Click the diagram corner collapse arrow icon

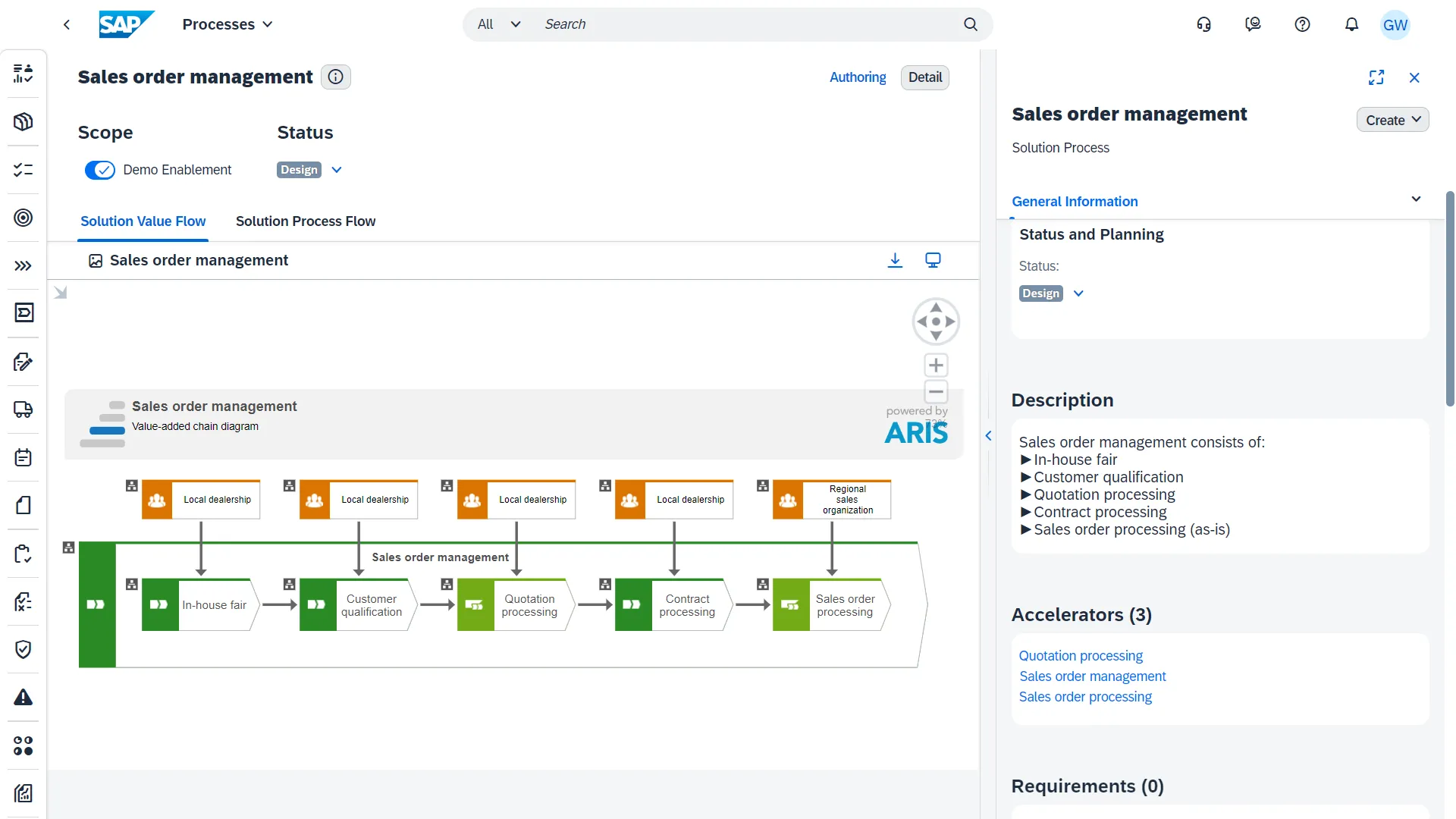click(61, 293)
